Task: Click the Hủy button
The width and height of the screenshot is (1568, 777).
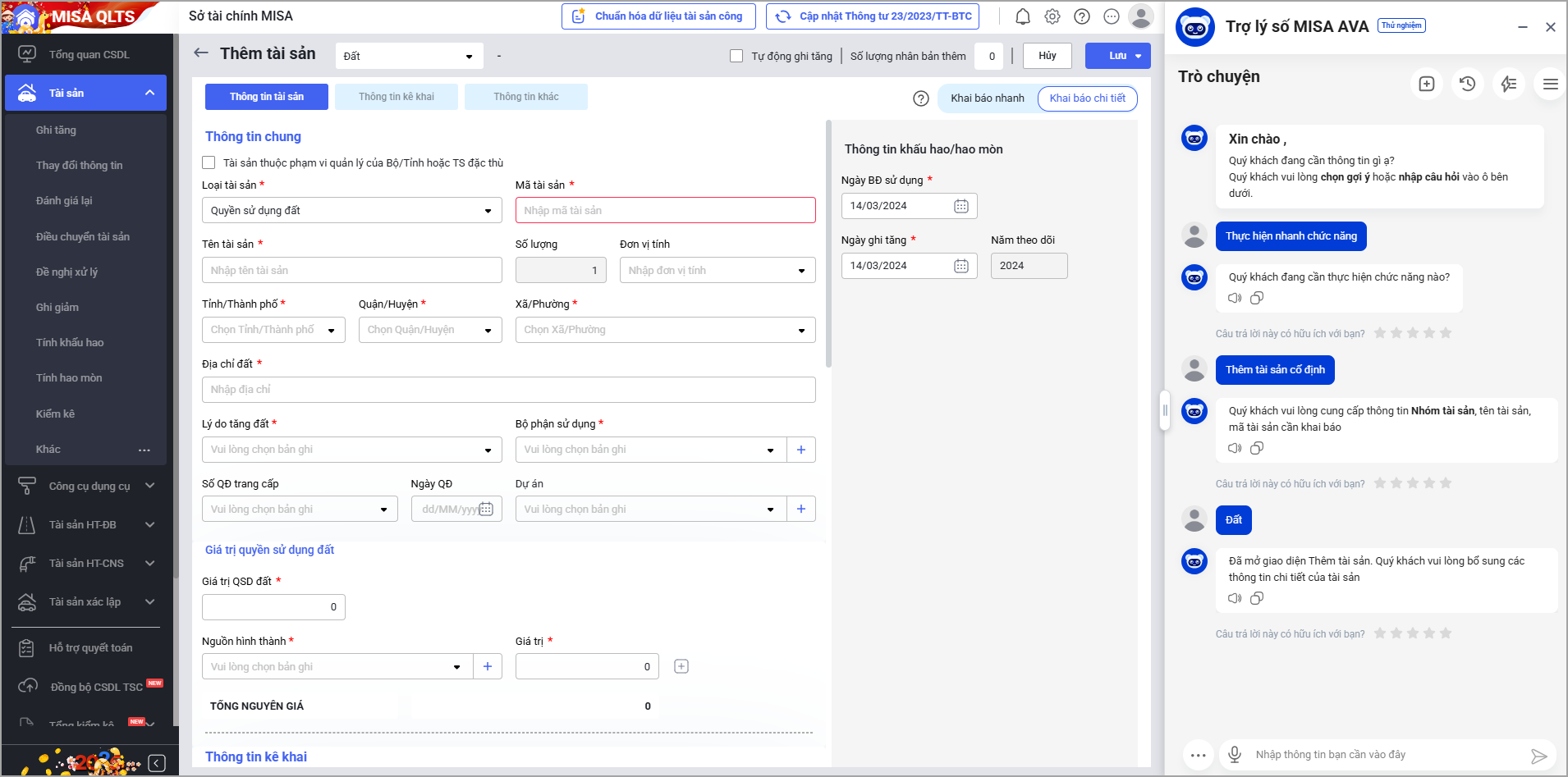Action: (x=1047, y=56)
